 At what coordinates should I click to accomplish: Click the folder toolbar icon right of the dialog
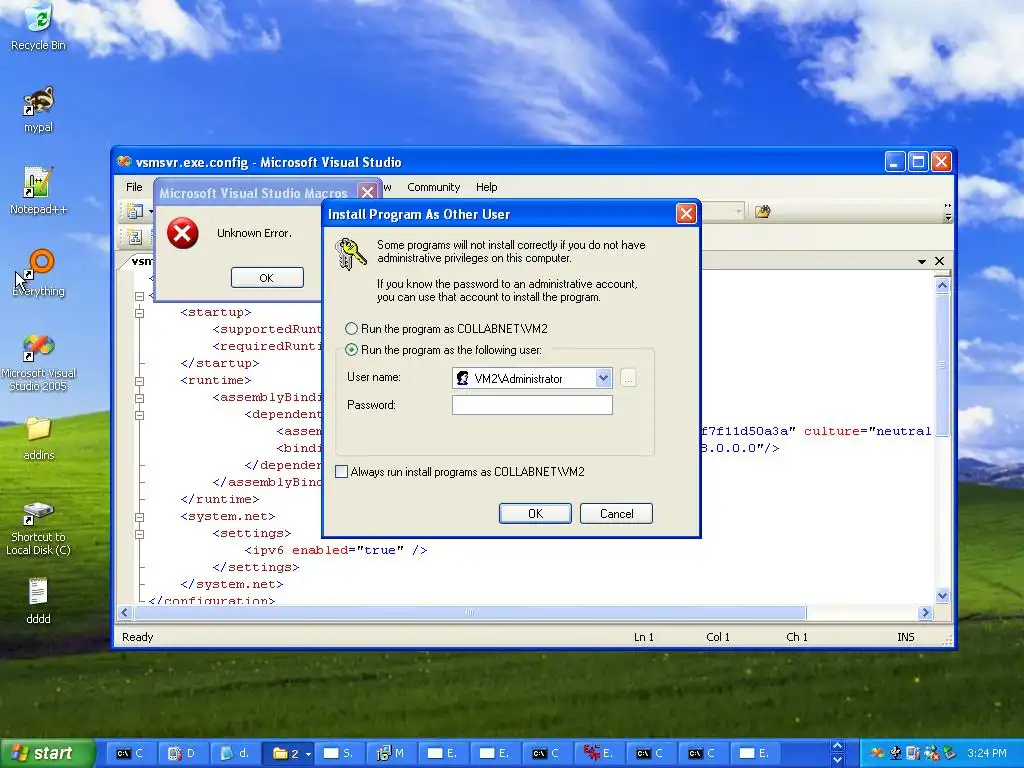pos(762,211)
